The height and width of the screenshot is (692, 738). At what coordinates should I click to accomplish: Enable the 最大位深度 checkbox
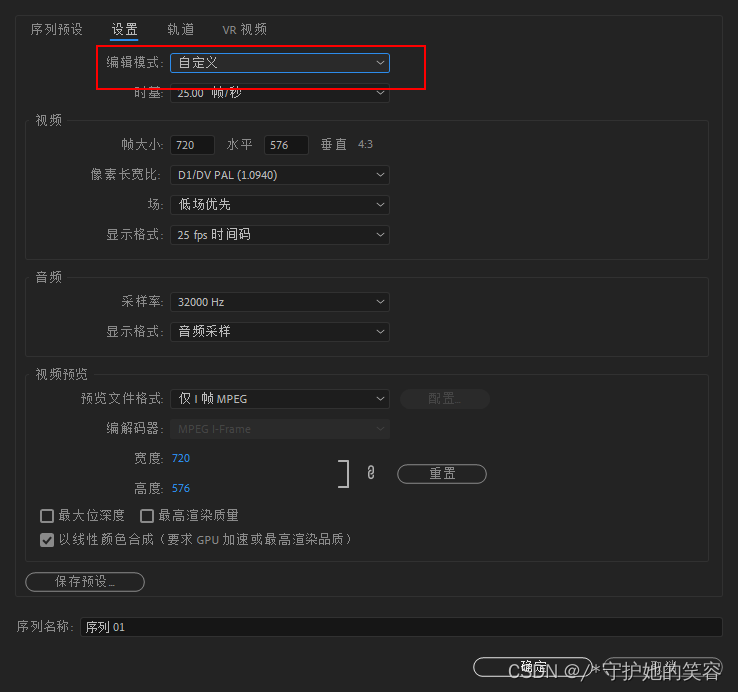point(47,516)
